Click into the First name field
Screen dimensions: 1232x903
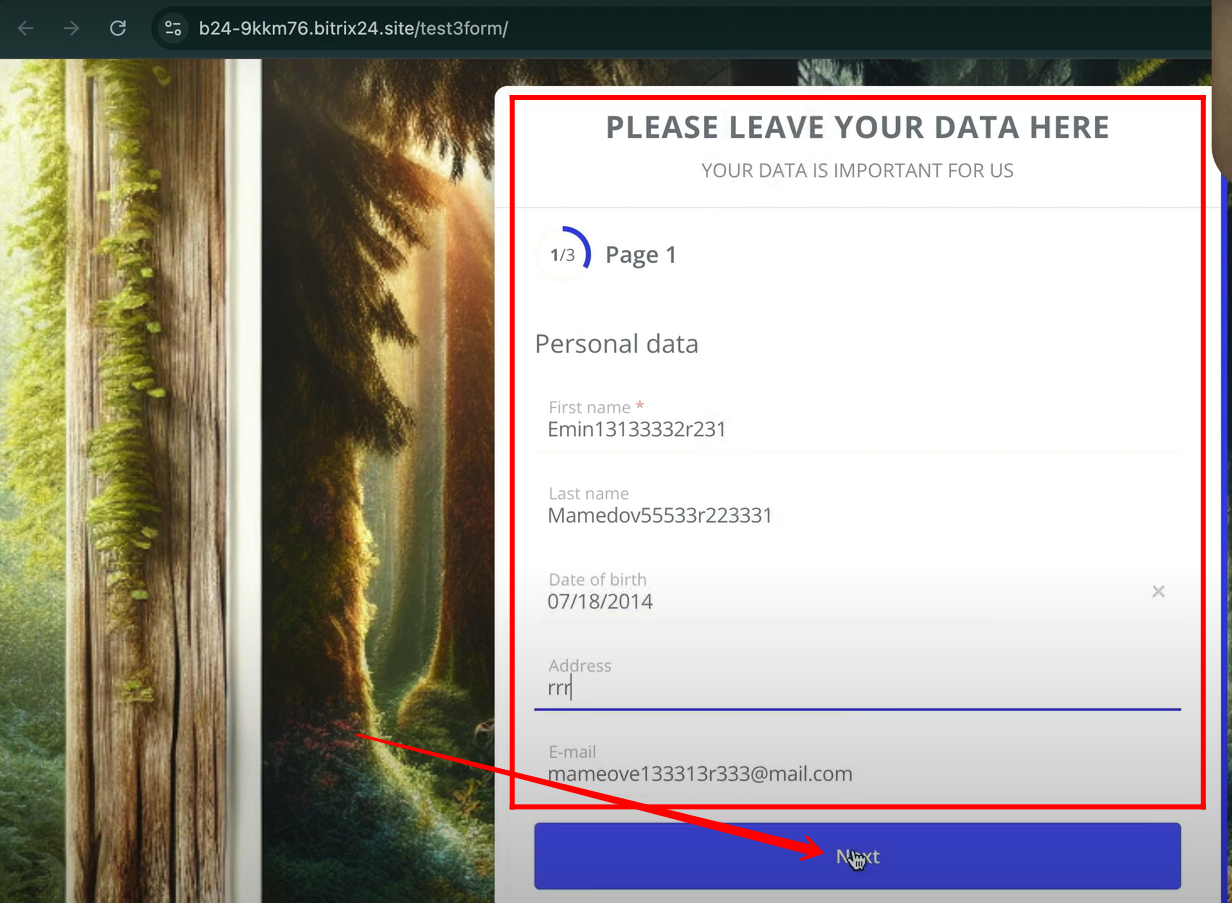click(x=858, y=420)
